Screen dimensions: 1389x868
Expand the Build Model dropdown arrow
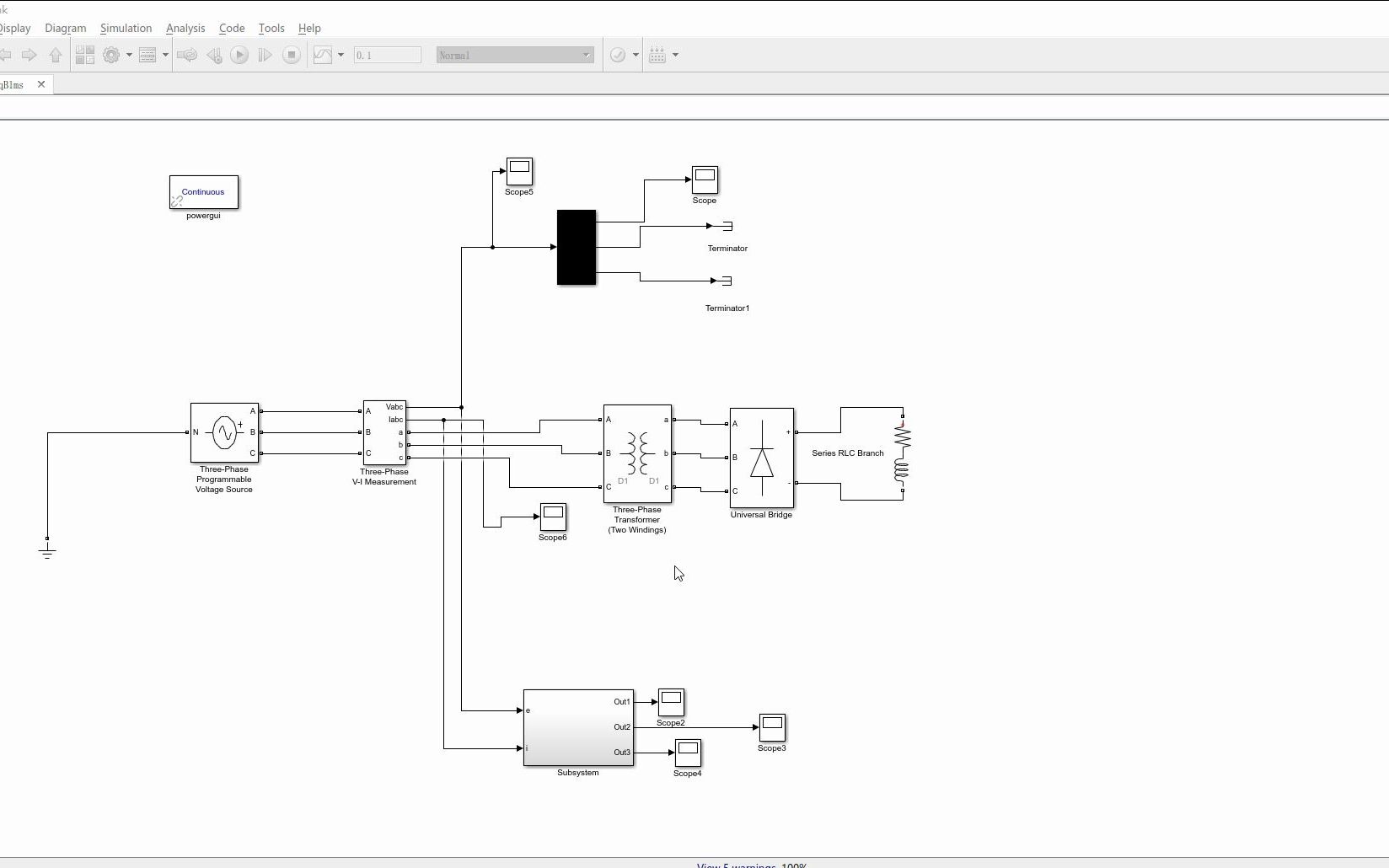coord(675,55)
